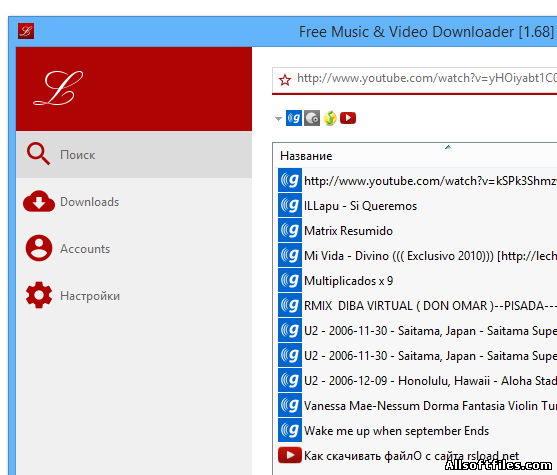The image size is (557, 475).
Task: Click the YouTube URL input field
Action: [x=414, y=80]
